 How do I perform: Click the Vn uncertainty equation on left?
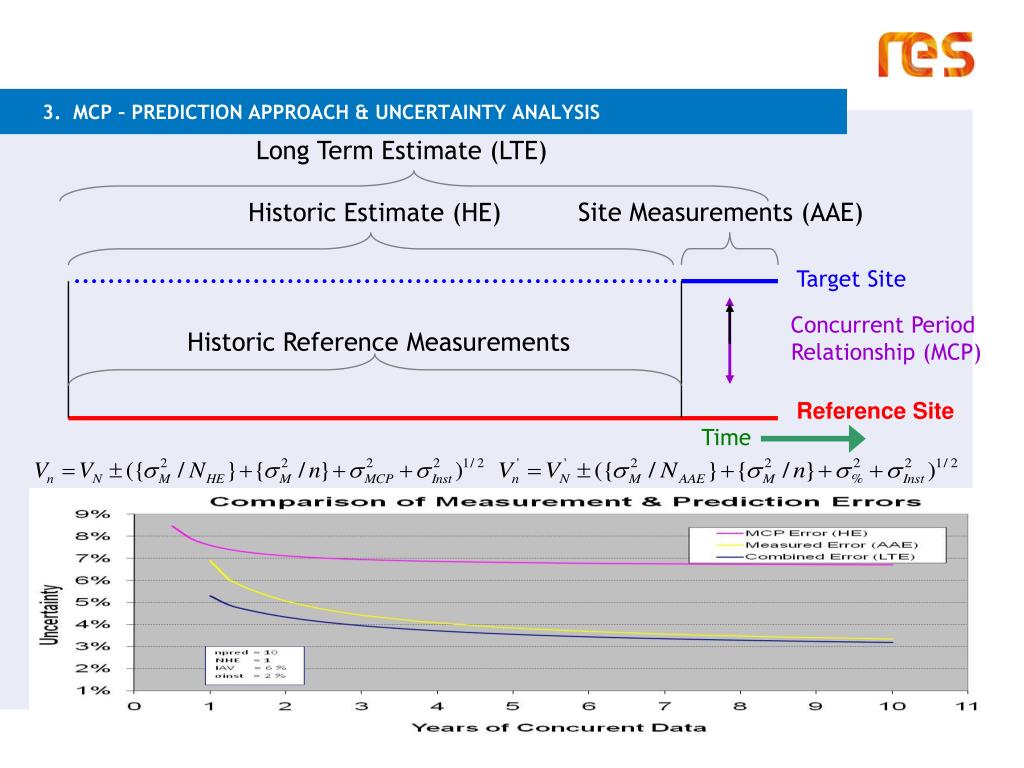259,471
